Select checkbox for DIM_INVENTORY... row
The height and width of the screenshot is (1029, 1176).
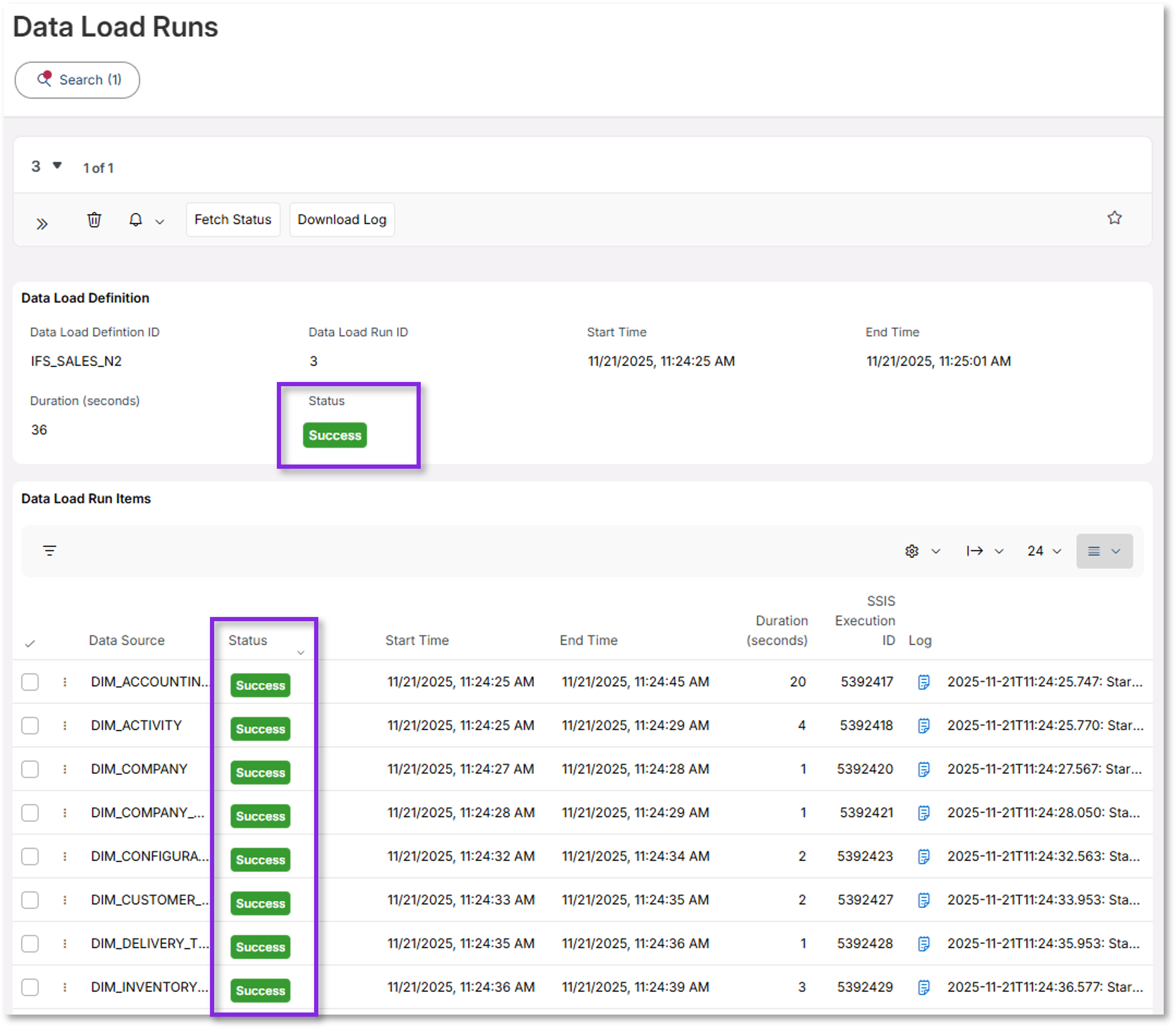[x=30, y=988]
